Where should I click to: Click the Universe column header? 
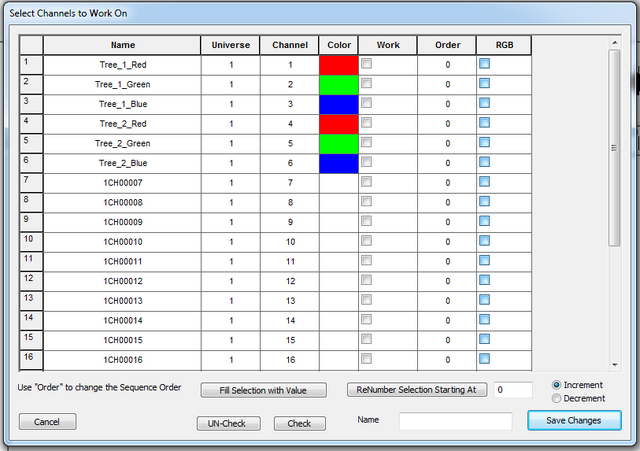tap(231, 45)
